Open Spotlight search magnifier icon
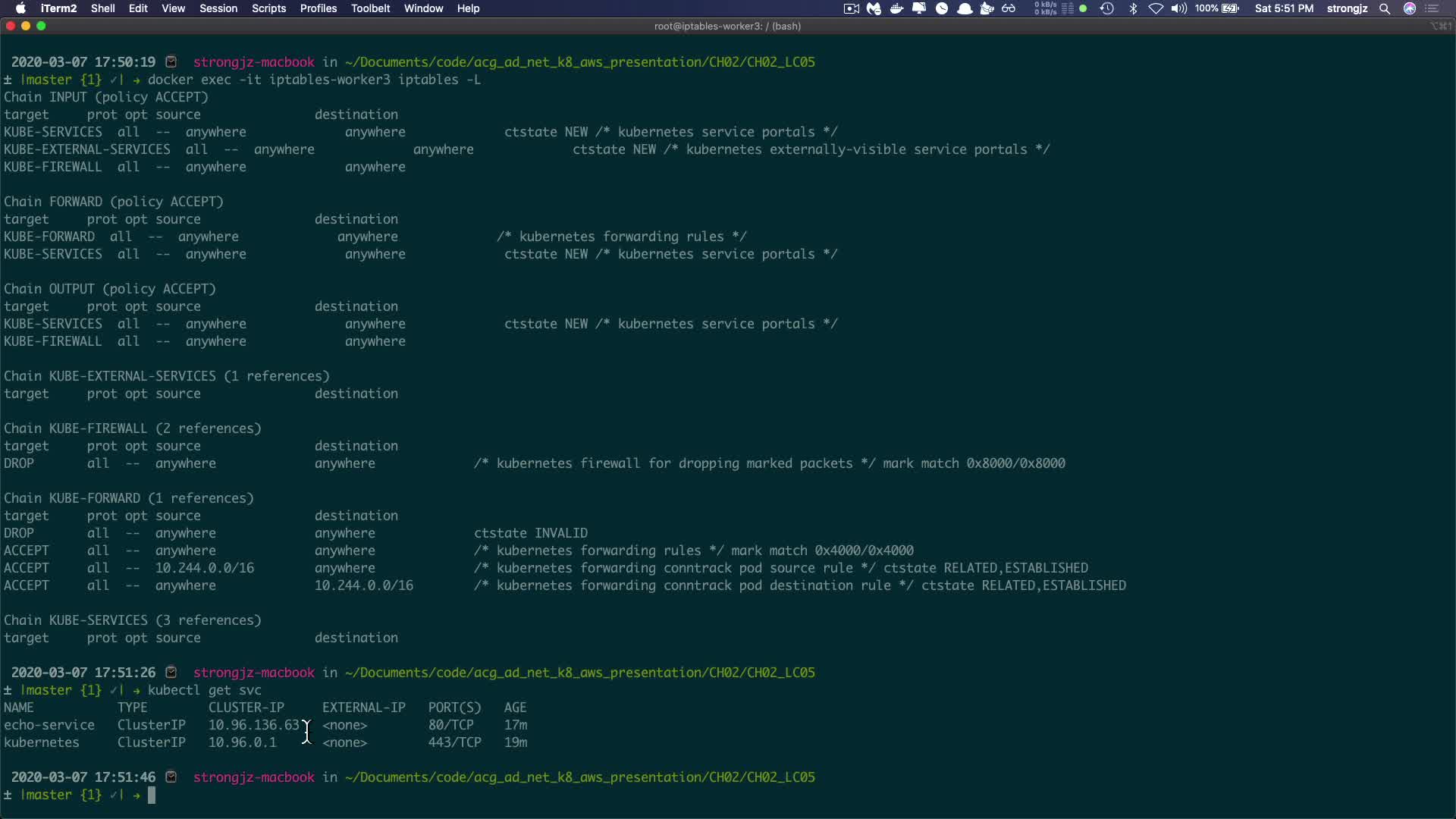The height and width of the screenshot is (819, 1456). click(x=1385, y=8)
